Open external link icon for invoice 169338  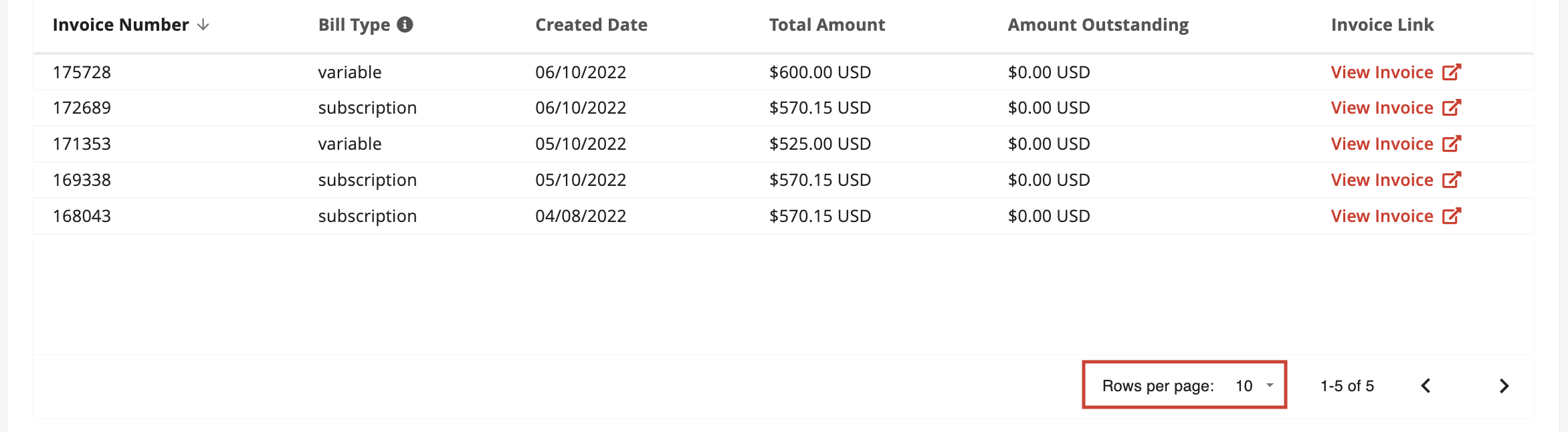(1452, 180)
